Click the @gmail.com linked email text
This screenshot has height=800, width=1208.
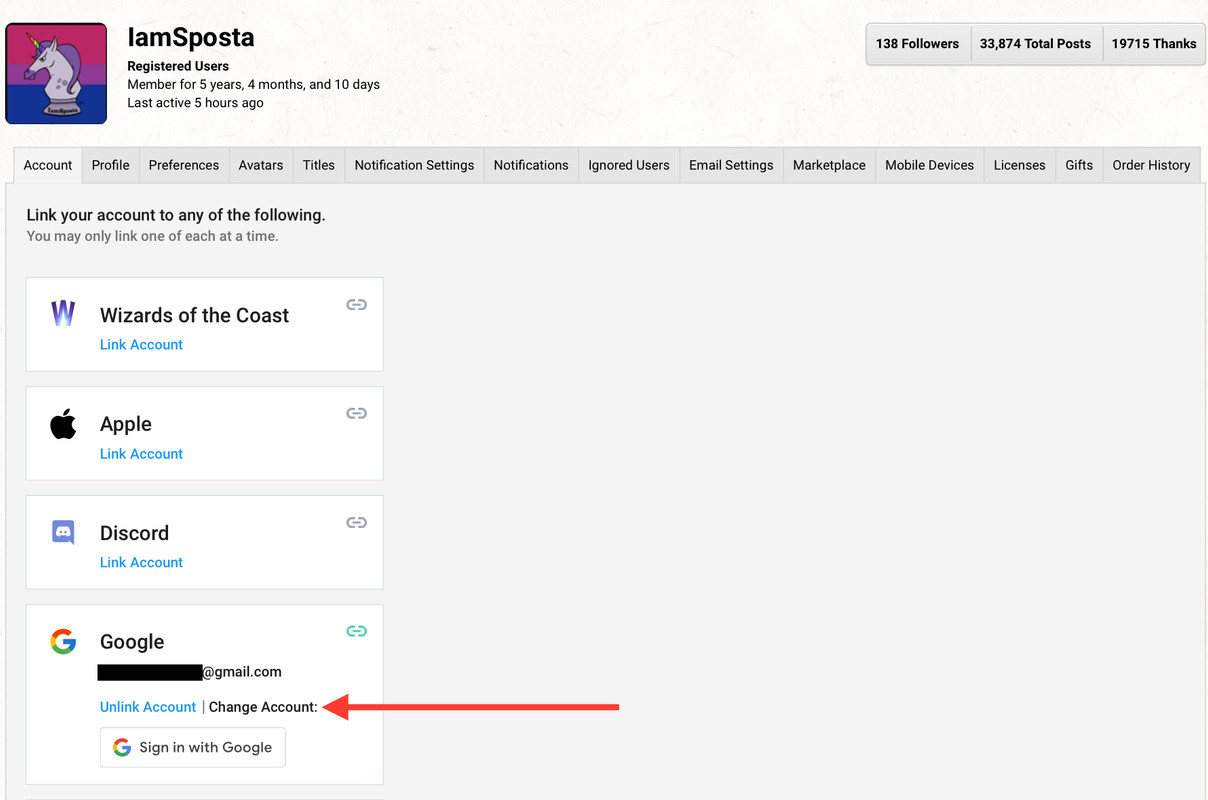pyautogui.click(x=189, y=672)
